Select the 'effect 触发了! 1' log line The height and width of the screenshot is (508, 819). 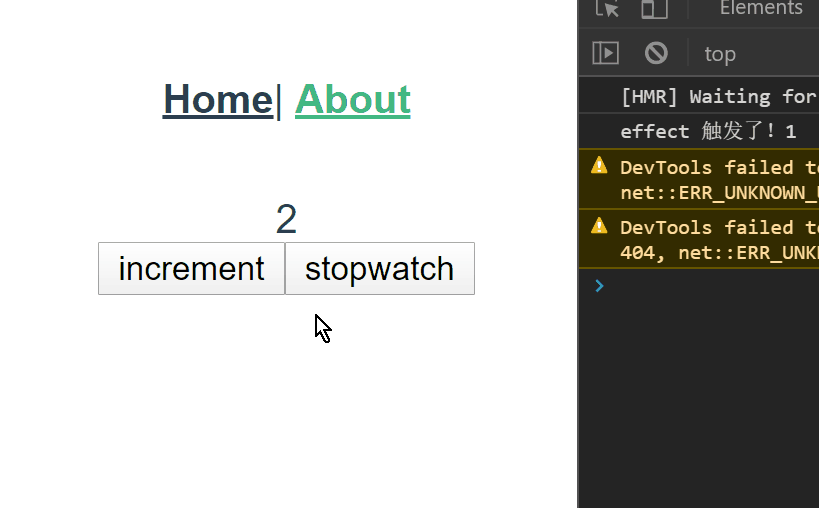(707, 131)
